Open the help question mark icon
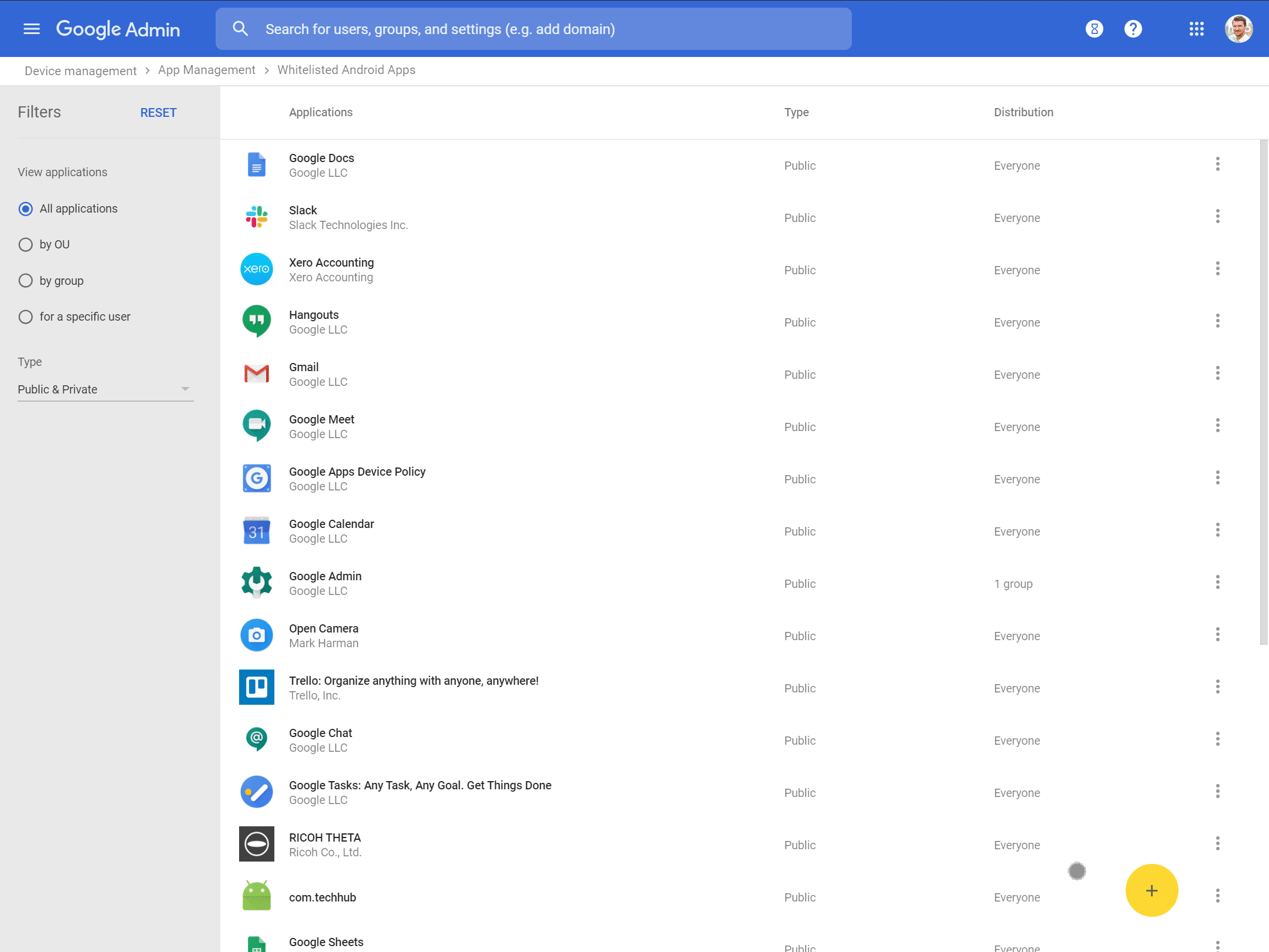 1133,29
